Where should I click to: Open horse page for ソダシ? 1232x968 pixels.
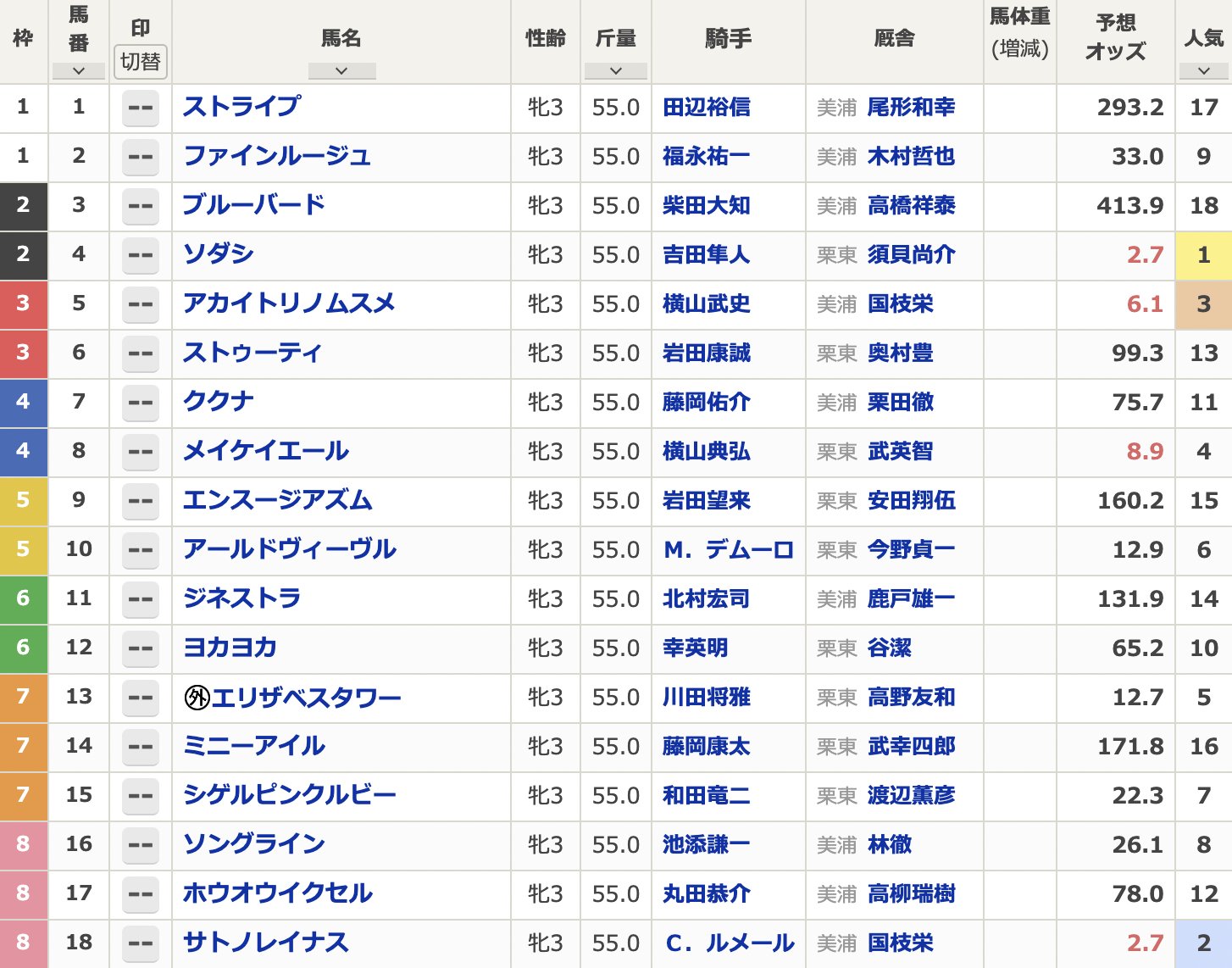coord(219,254)
